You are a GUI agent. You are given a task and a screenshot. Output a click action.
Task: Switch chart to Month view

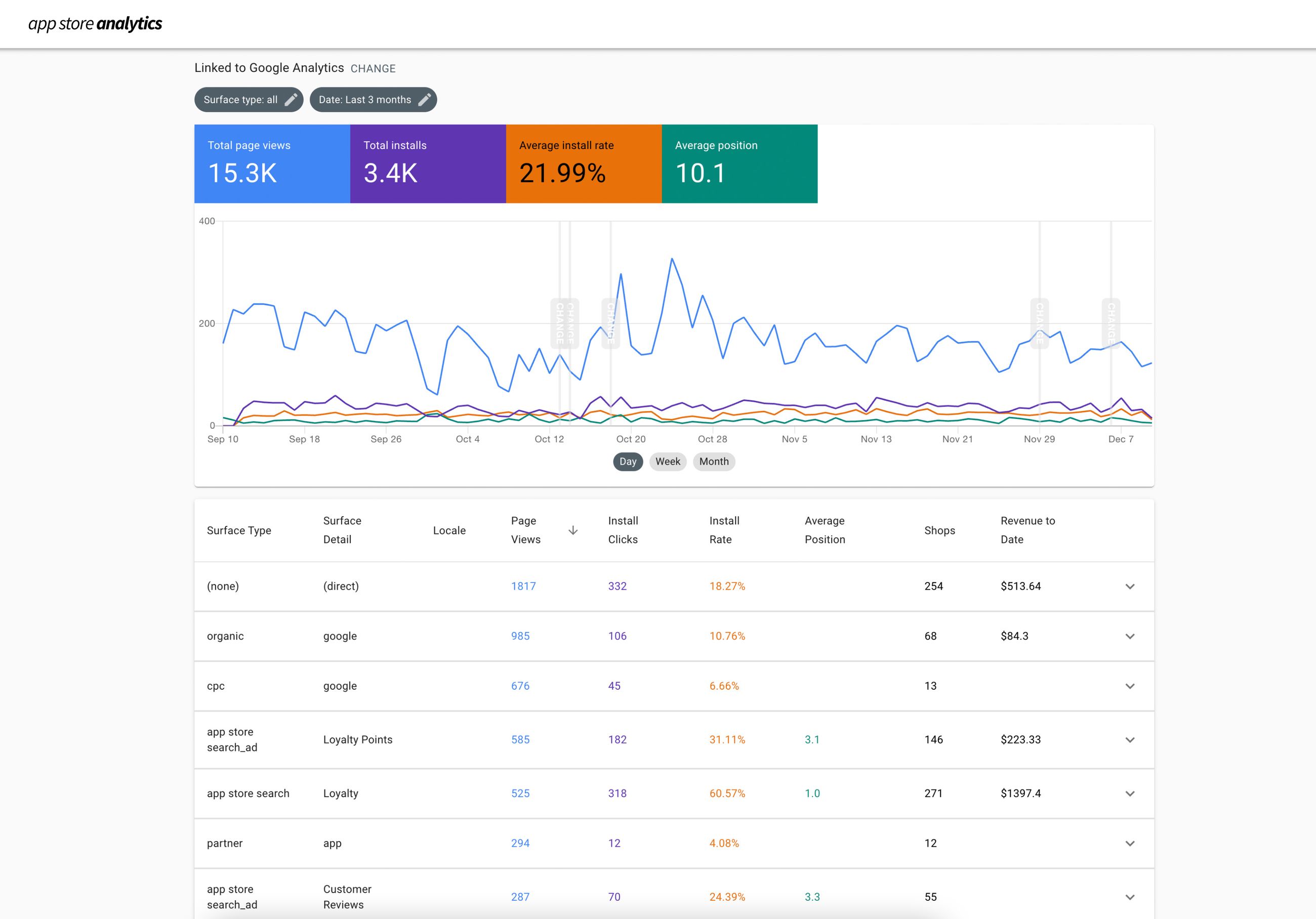tap(713, 461)
